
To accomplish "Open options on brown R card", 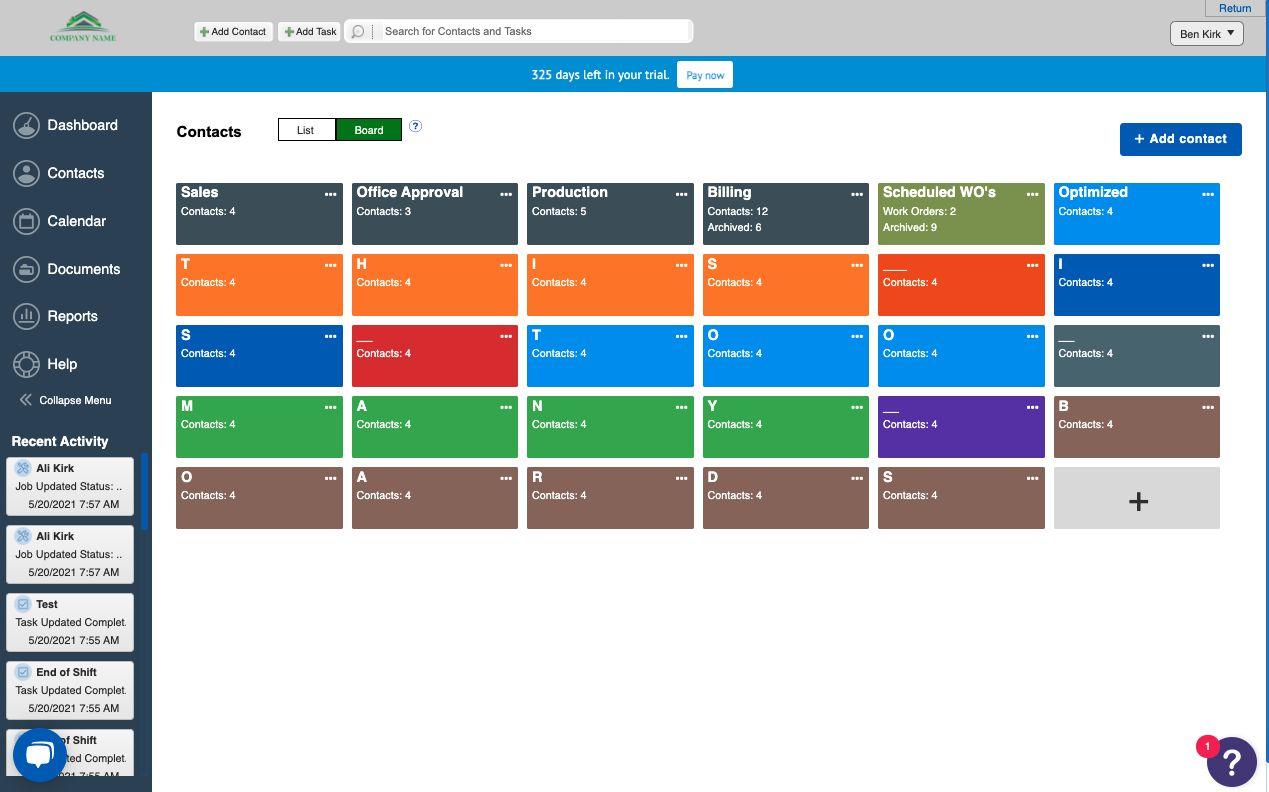I will pyautogui.click(x=681, y=478).
